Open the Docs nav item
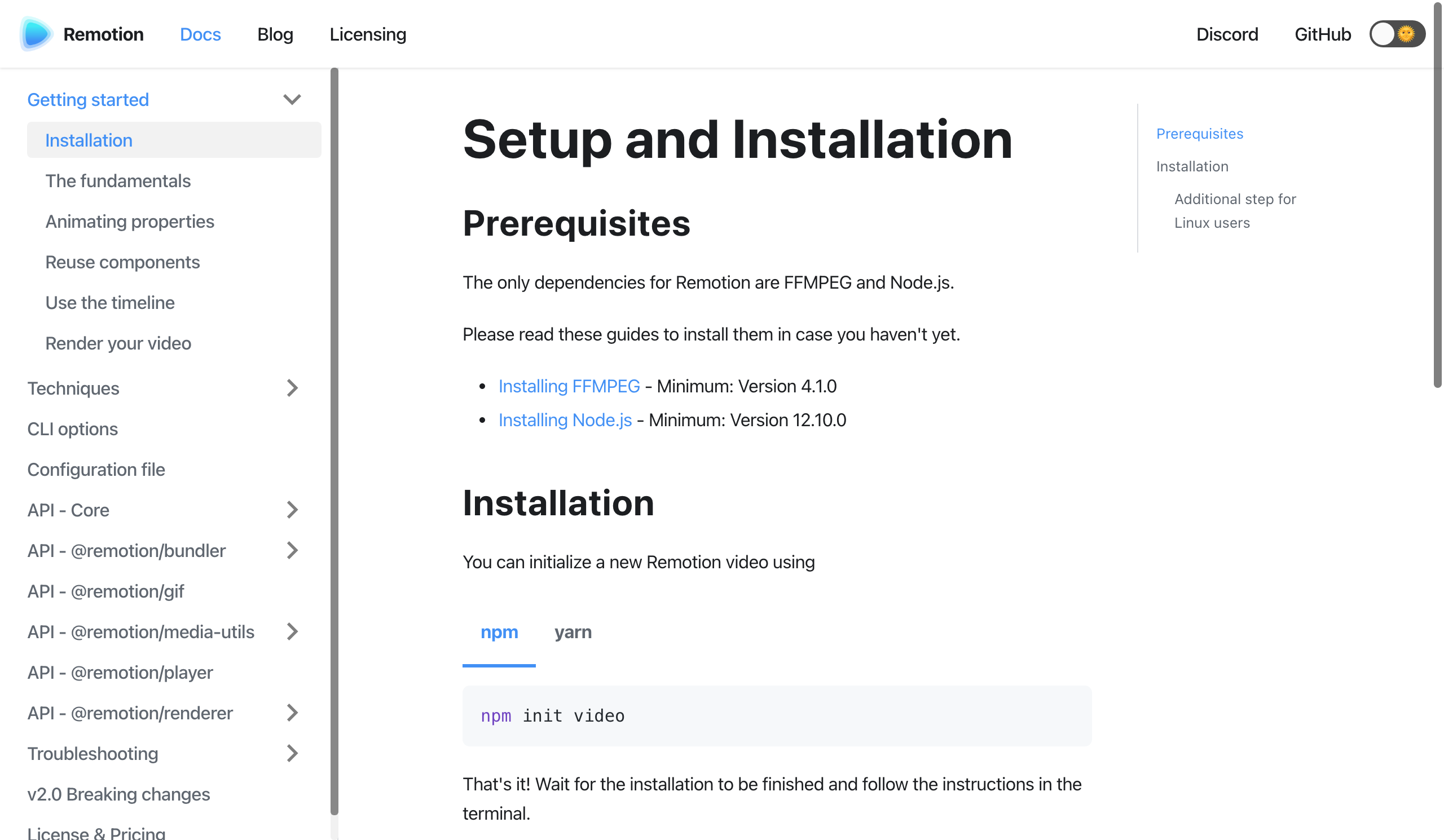Viewport: 1444px width, 840px height. 200,34
